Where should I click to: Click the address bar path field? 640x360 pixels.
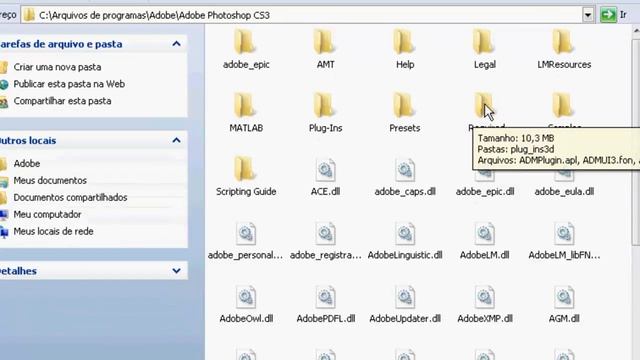pos(302,16)
